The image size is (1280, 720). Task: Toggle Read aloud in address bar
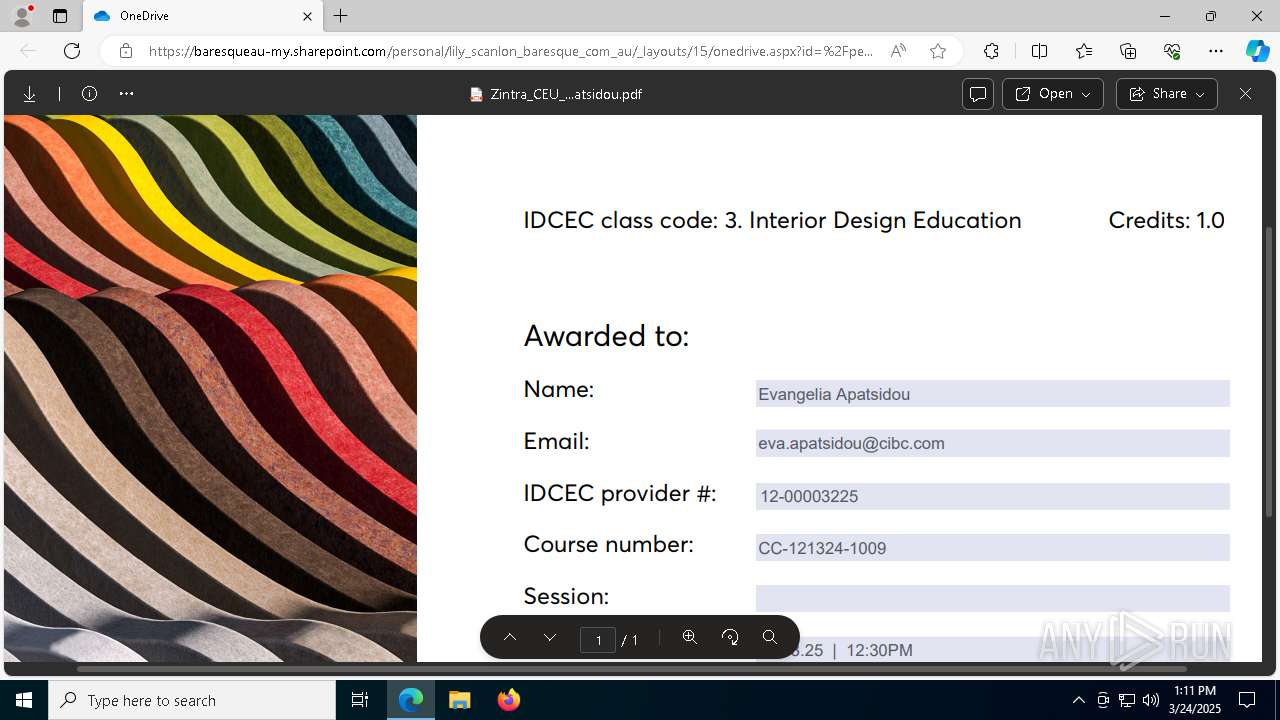coord(898,51)
